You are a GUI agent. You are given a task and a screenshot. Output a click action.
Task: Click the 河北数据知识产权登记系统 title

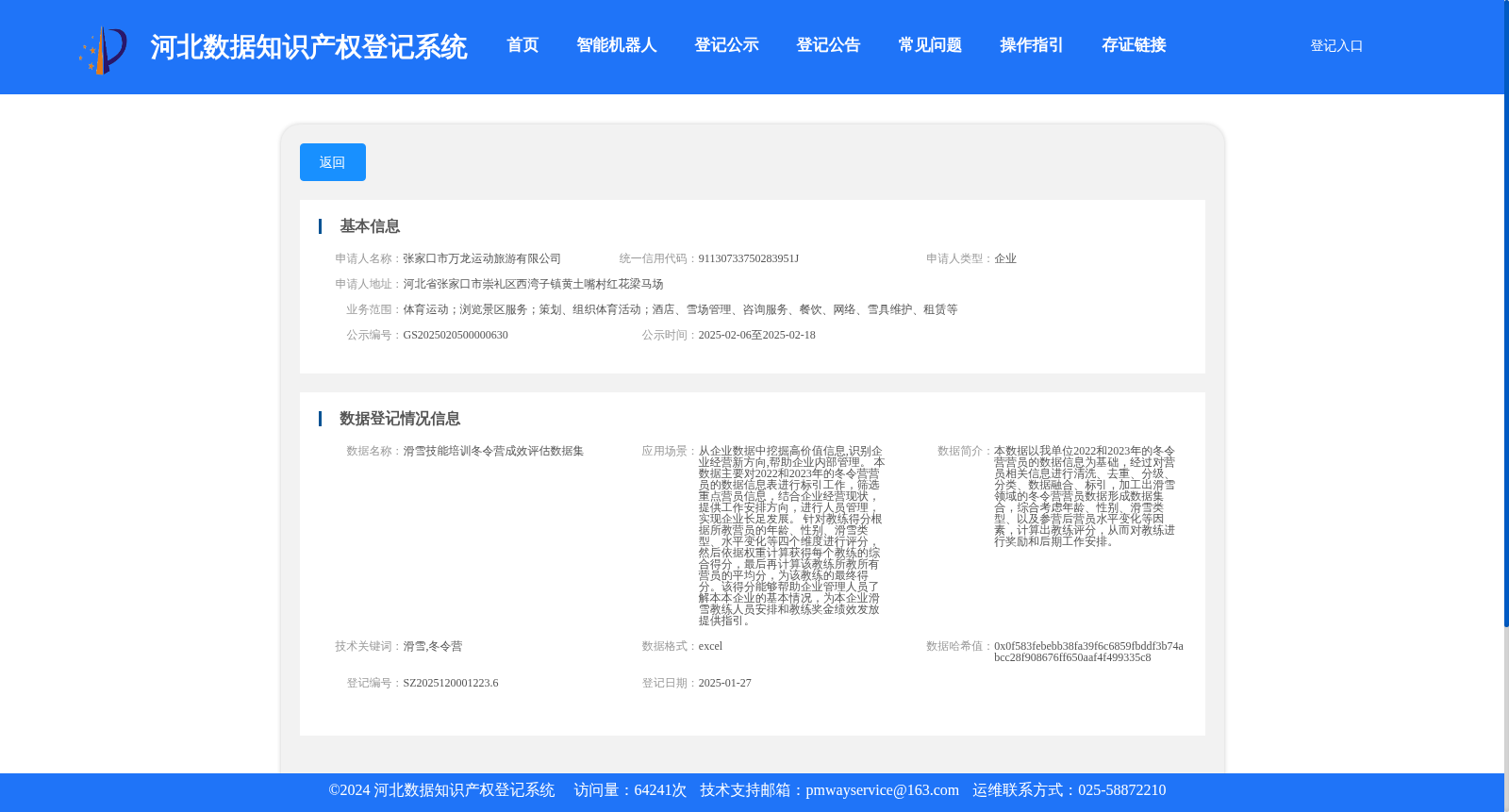click(308, 47)
